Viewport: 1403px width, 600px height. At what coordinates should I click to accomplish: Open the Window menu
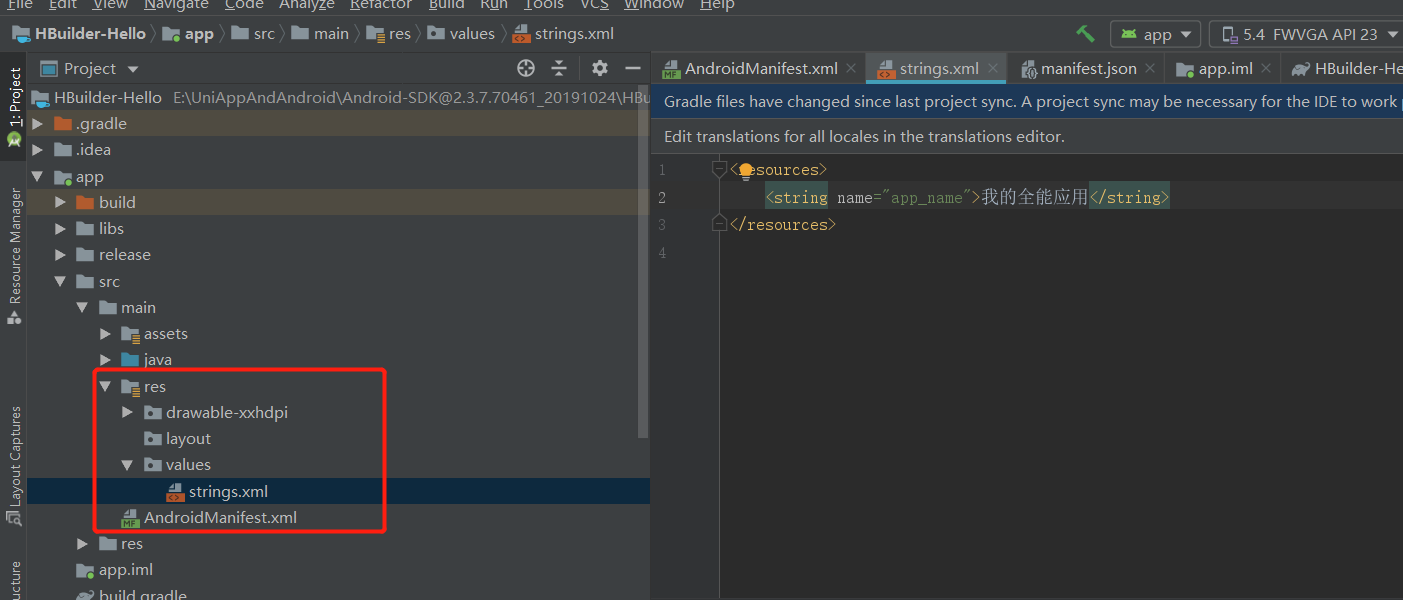click(654, 5)
